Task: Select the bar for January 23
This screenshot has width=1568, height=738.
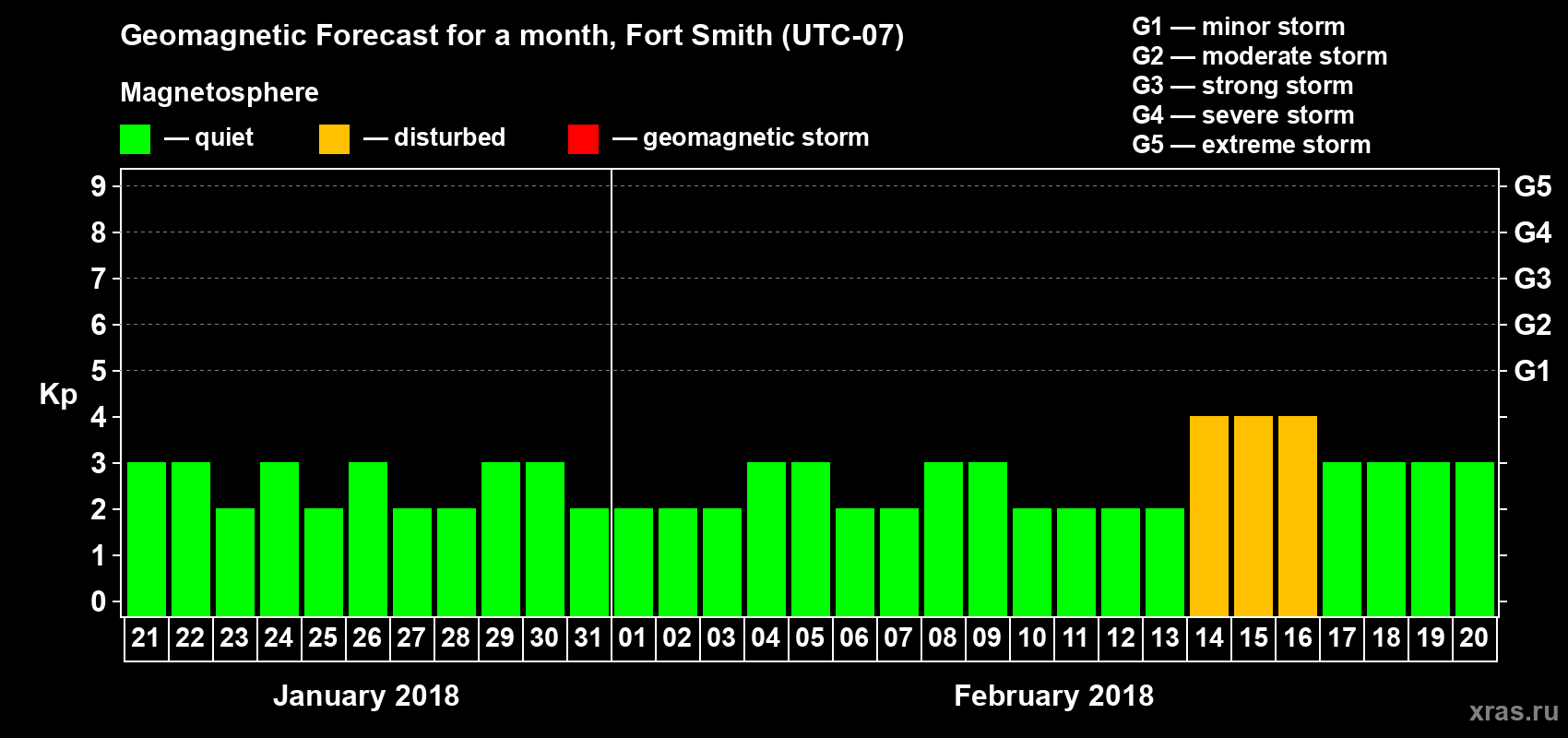Action: 235,562
